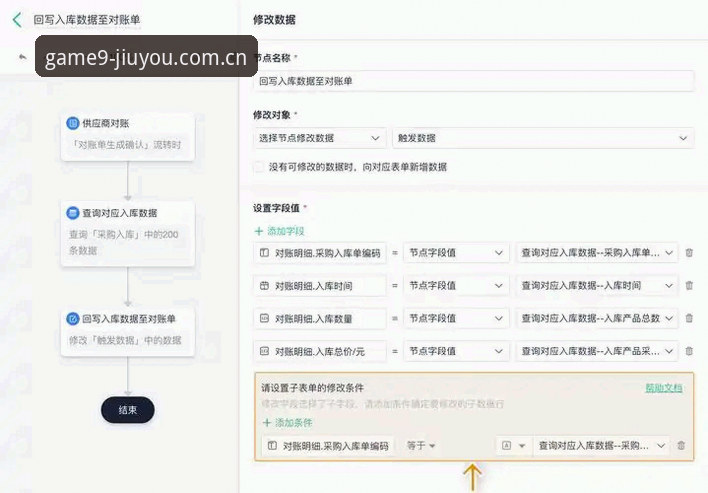
Task: Open 查询对应入库数据--入库产品总数 dropdown
Action: point(597,318)
